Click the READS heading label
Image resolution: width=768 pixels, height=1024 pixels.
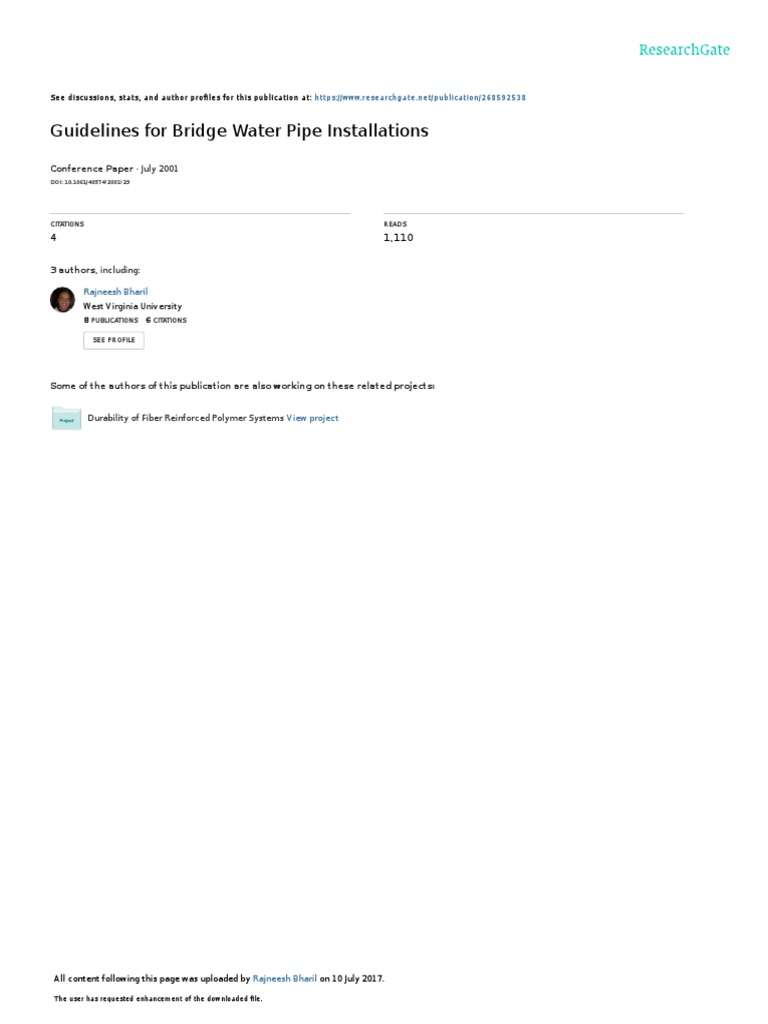coord(395,224)
